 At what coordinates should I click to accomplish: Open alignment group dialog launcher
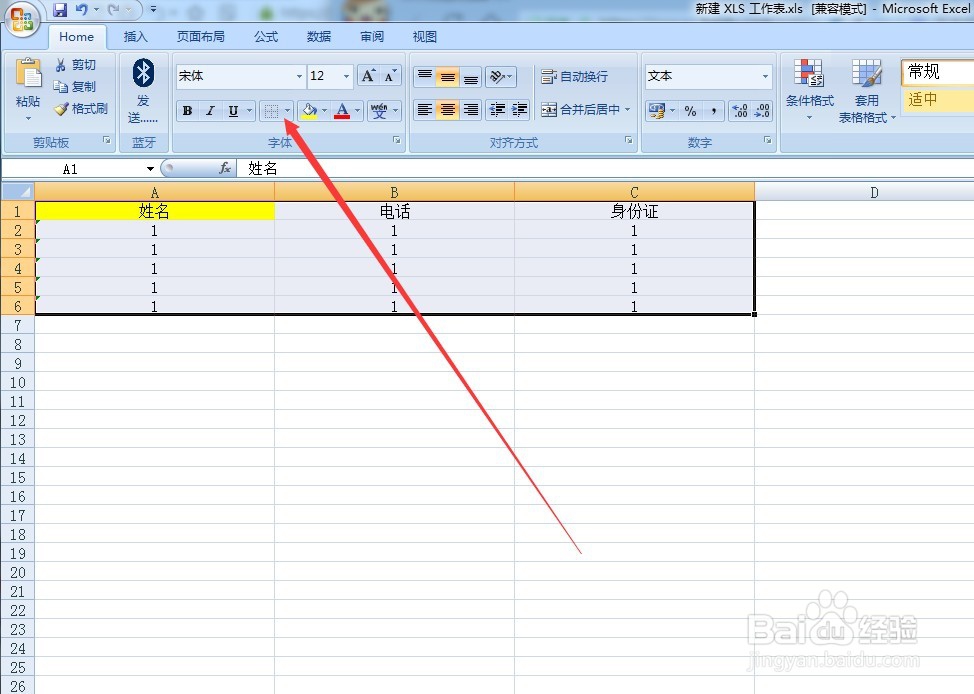point(629,140)
